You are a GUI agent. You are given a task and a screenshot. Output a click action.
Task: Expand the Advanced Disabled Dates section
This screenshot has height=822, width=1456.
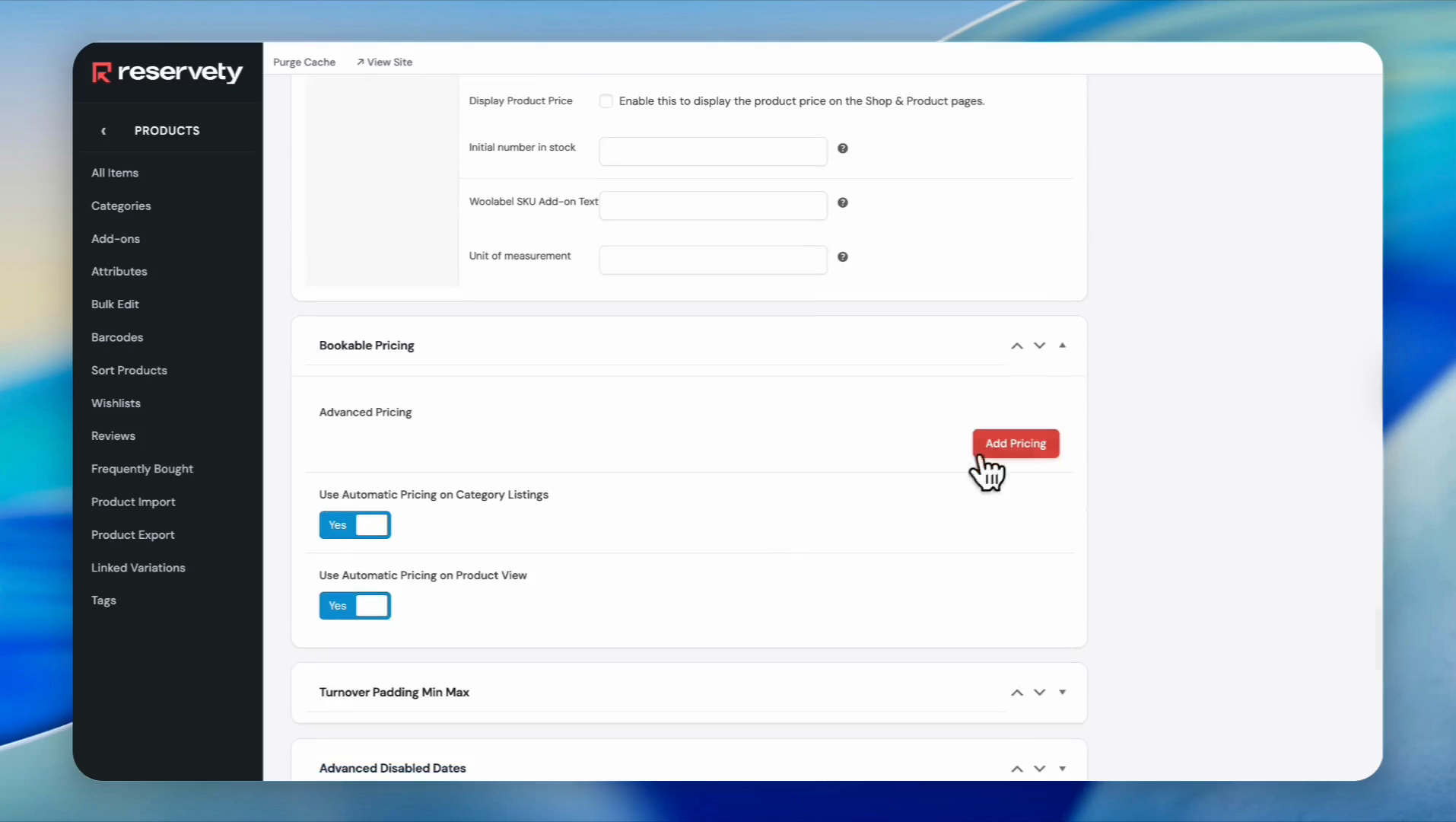point(1062,769)
